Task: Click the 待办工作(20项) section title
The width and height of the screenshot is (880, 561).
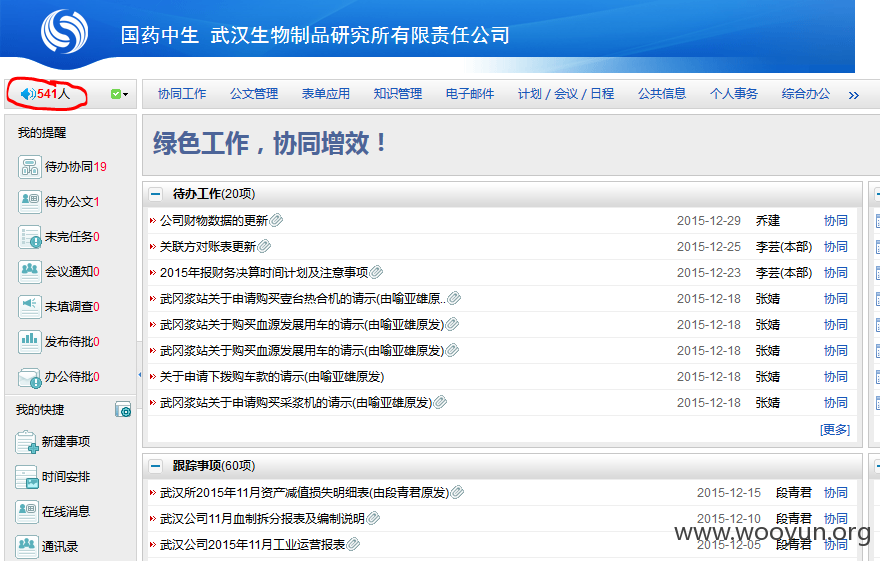Action: (214, 194)
